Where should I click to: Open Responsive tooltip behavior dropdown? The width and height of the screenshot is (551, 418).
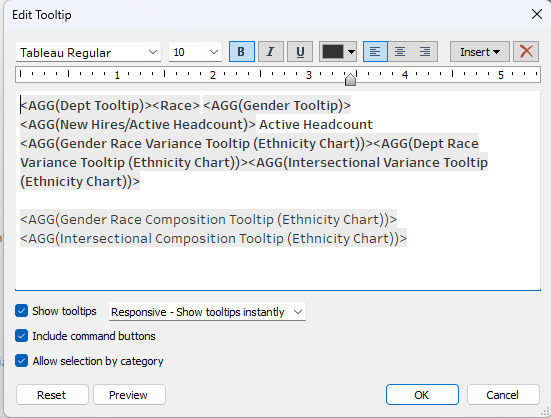coord(207,312)
